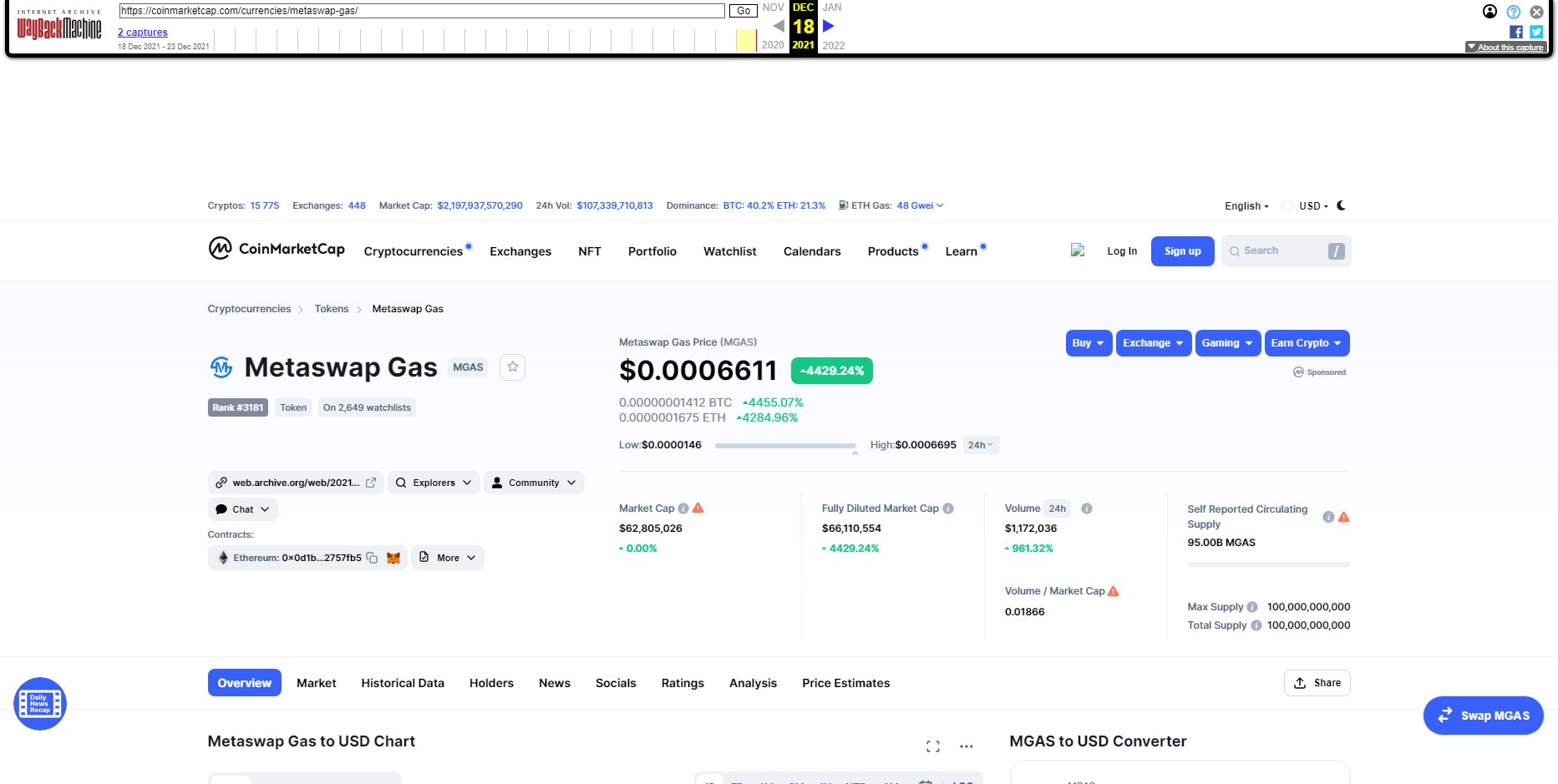Open the web.archive.org website link
Image resolution: width=1558 pixels, height=784 pixels.
[x=296, y=483]
